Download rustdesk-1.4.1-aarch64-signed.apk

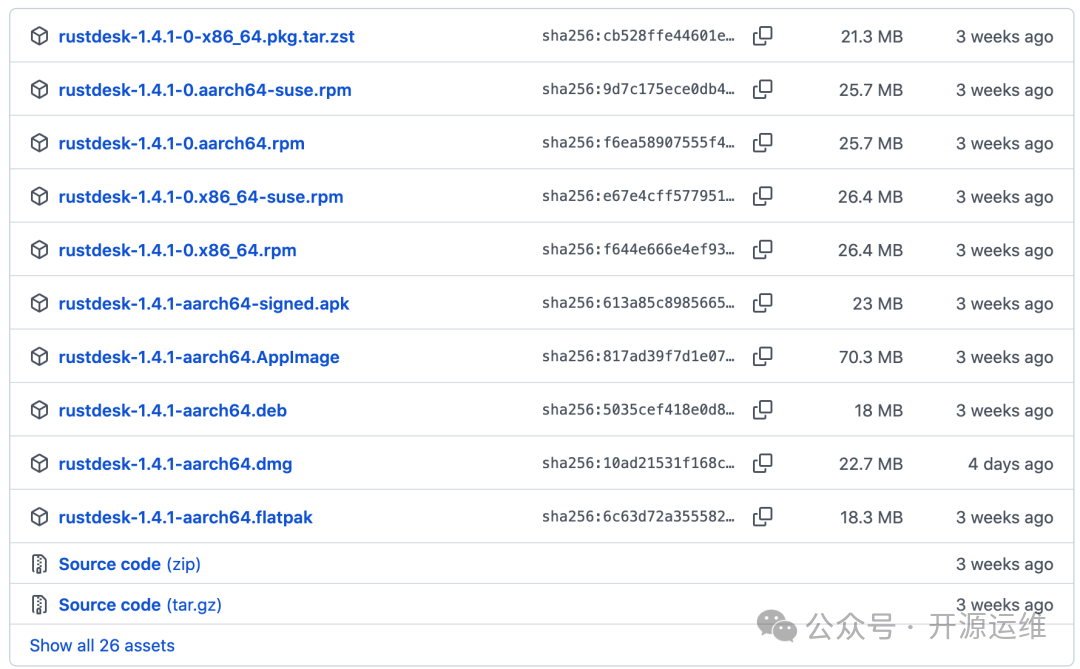point(204,304)
